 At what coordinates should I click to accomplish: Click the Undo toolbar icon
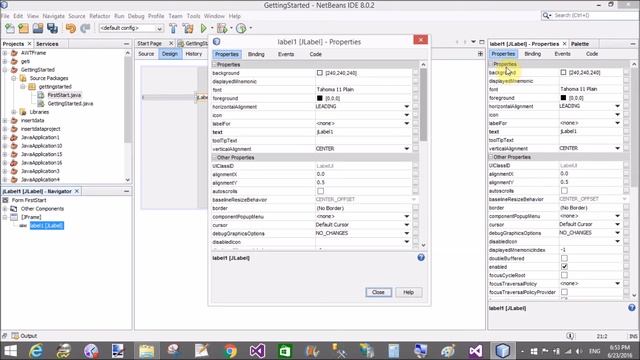[71, 28]
